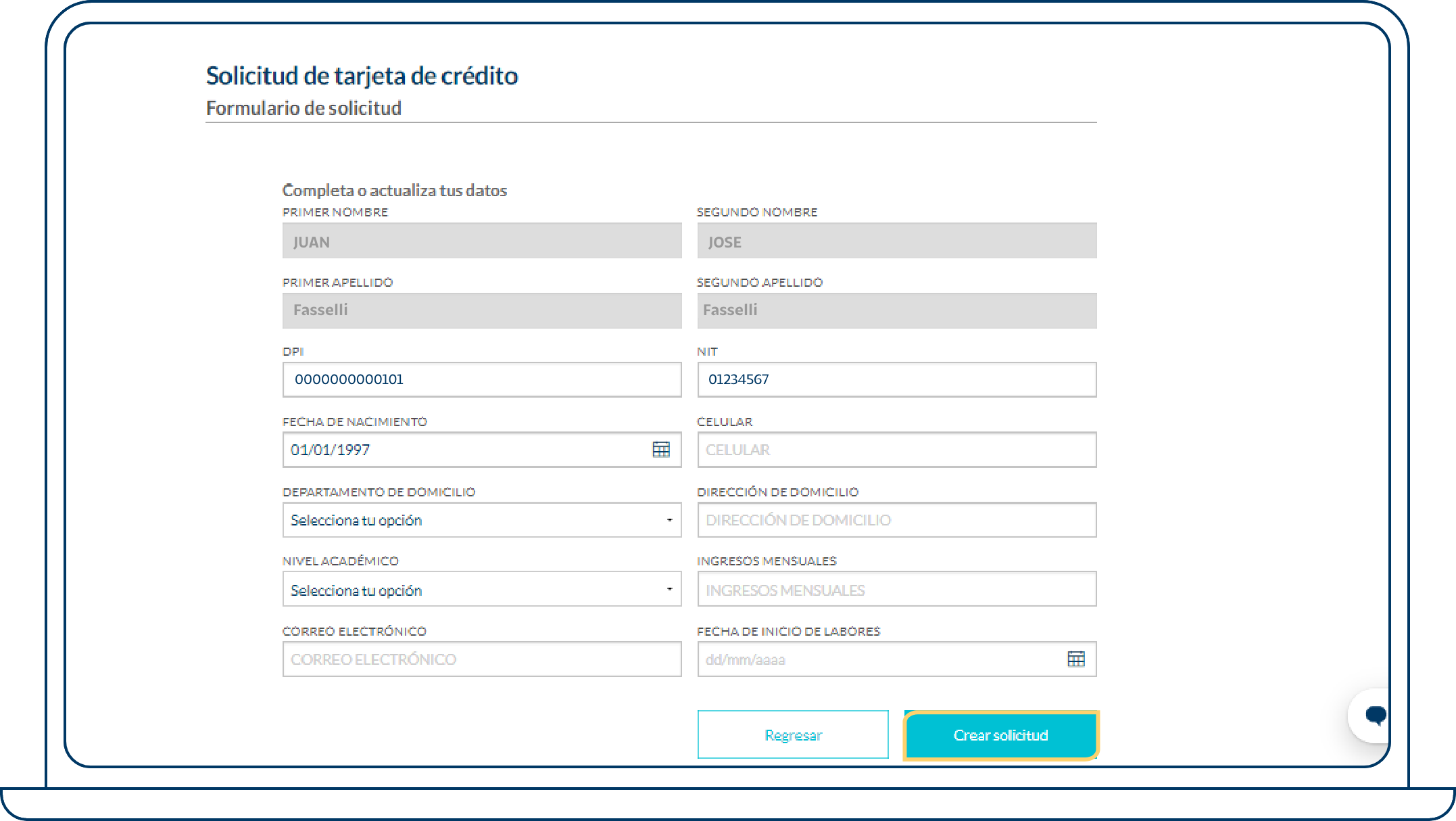
Task: Click the calendar icon for fecha de nacimiento
Action: click(661, 449)
